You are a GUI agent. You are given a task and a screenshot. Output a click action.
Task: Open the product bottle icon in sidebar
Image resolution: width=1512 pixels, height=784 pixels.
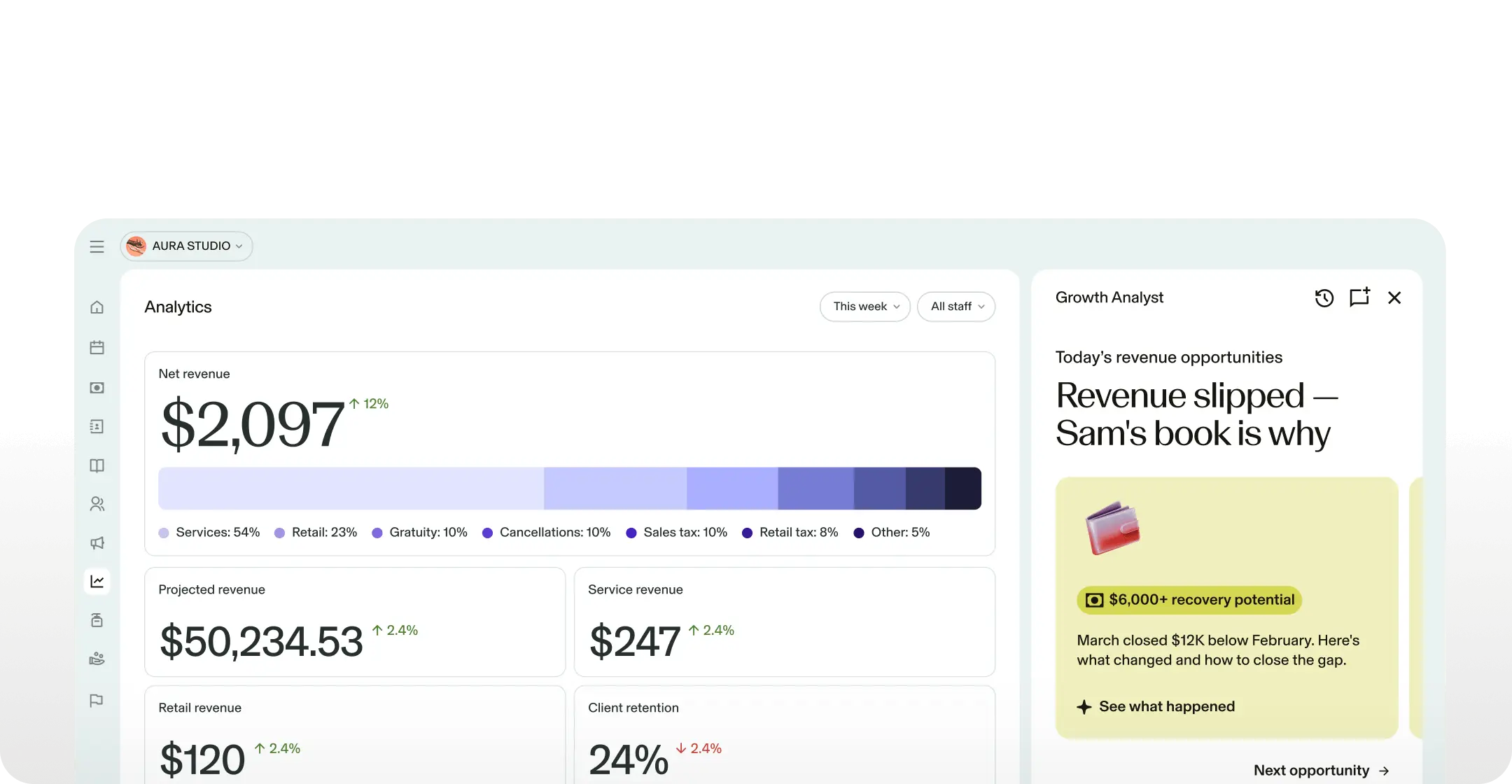pos(97,619)
